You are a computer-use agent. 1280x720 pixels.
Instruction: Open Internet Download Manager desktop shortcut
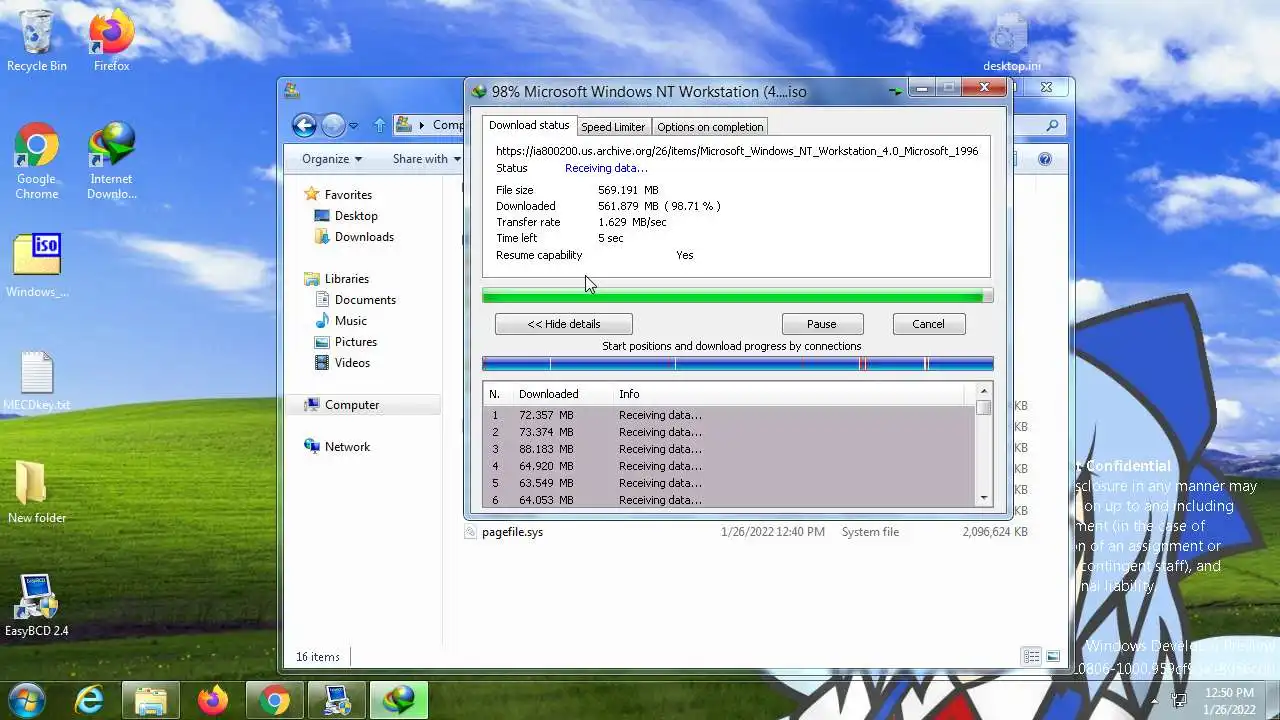click(x=111, y=160)
